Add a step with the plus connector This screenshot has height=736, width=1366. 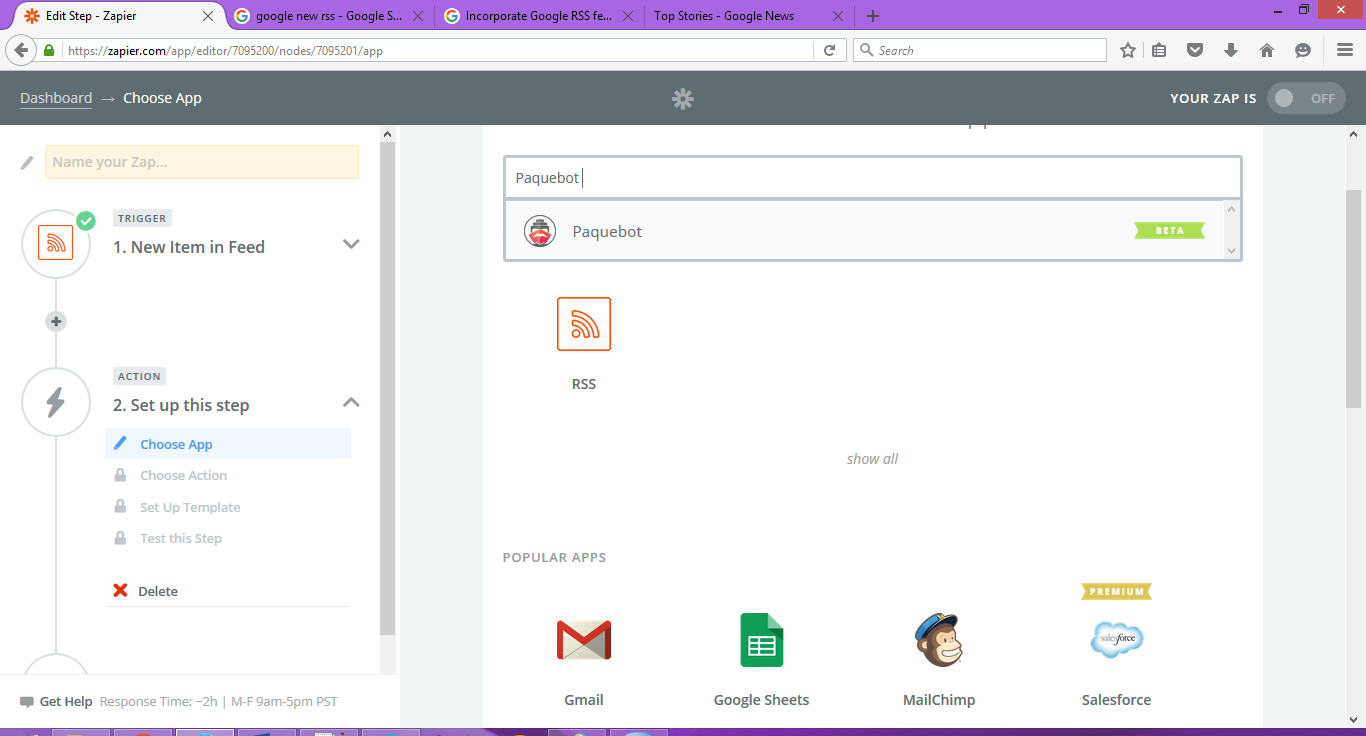point(56,321)
